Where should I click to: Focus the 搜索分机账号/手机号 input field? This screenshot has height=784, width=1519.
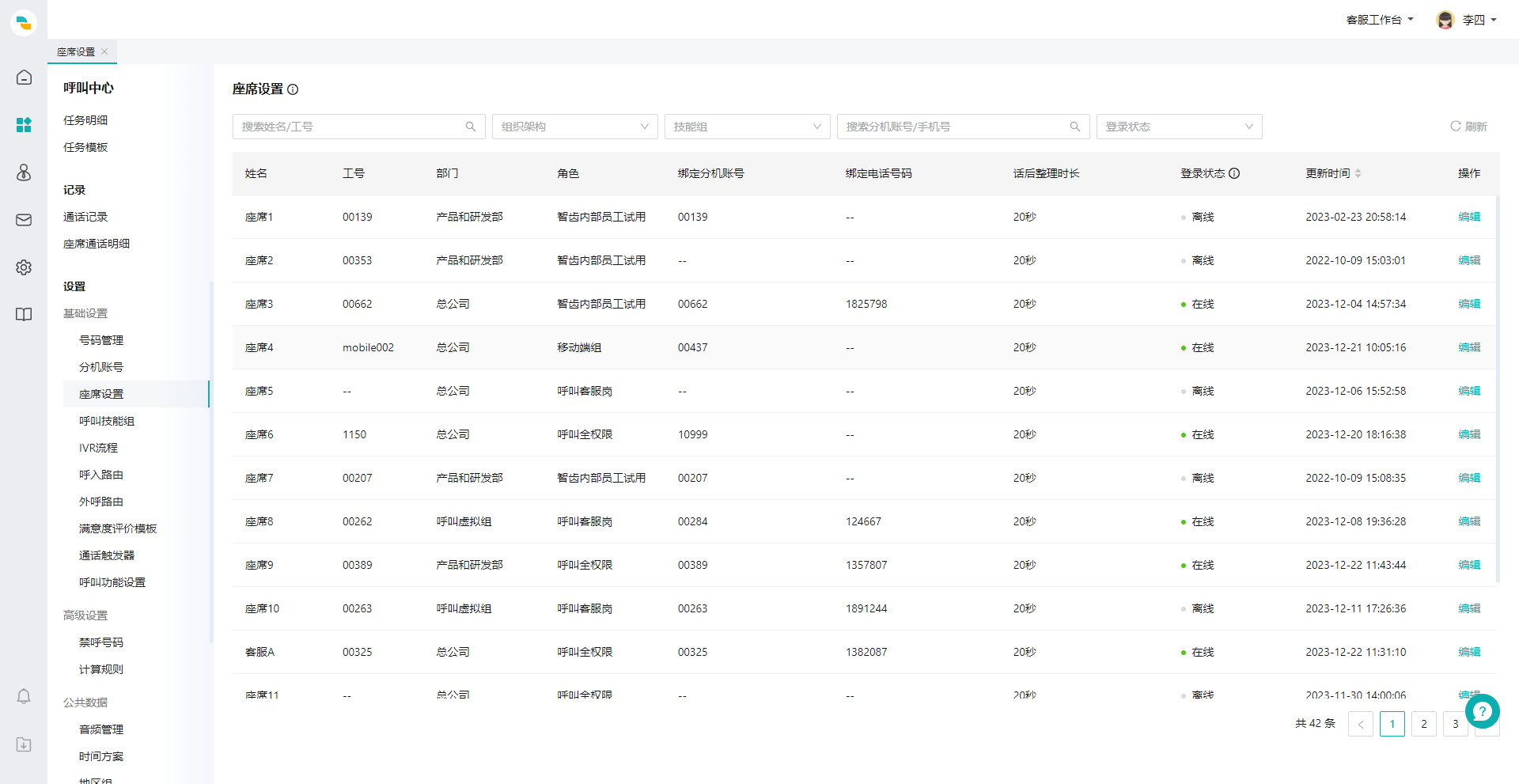coord(964,127)
